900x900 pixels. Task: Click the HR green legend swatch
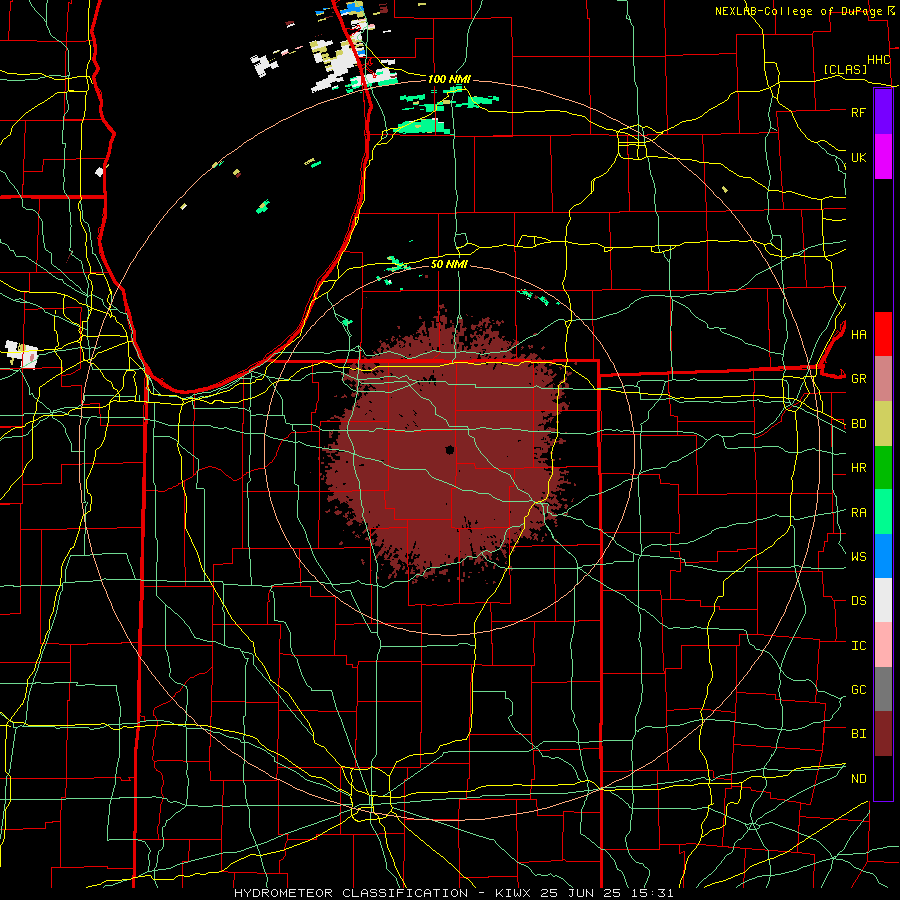[883, 468]
